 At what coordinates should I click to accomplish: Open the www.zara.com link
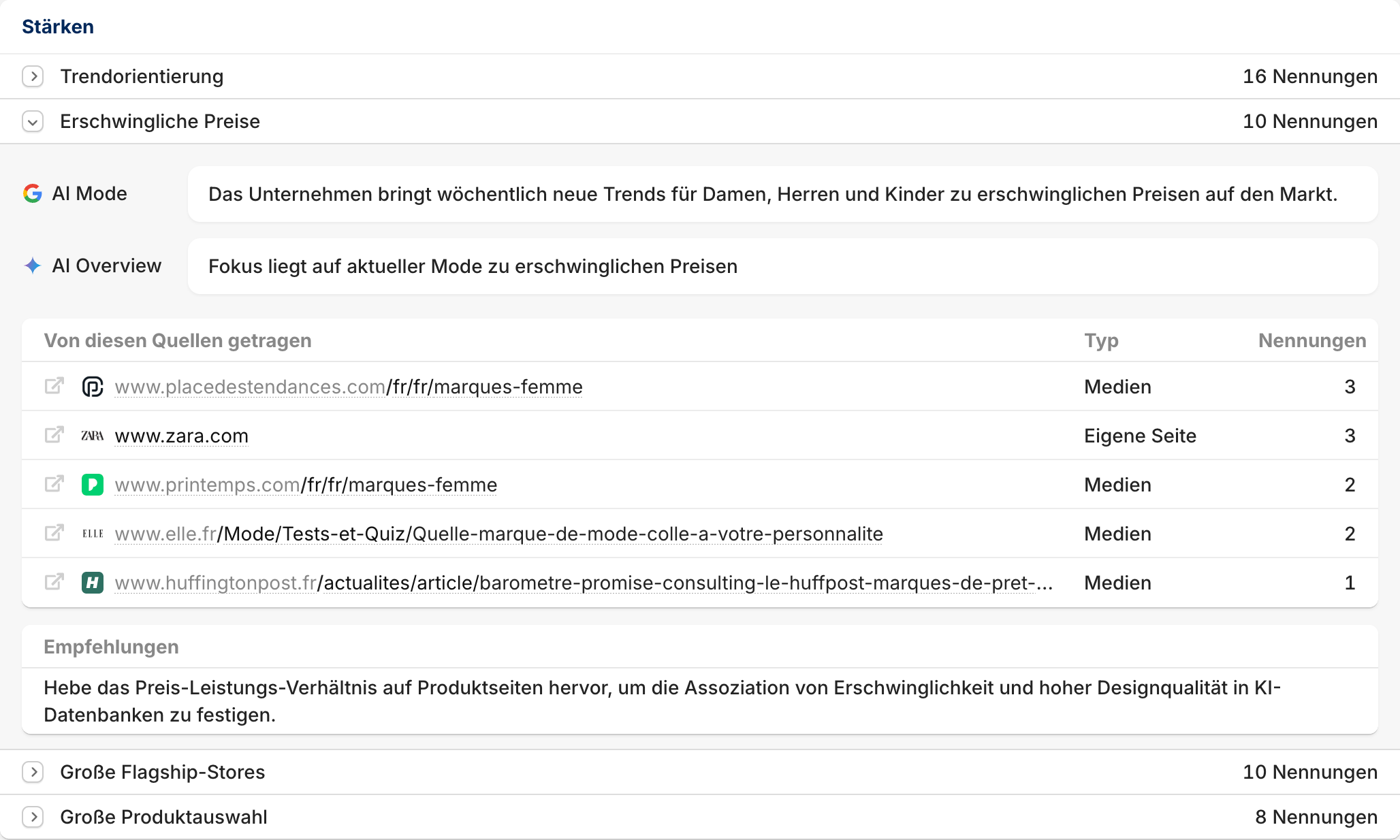pyautogui.click(x=182, y=436)
